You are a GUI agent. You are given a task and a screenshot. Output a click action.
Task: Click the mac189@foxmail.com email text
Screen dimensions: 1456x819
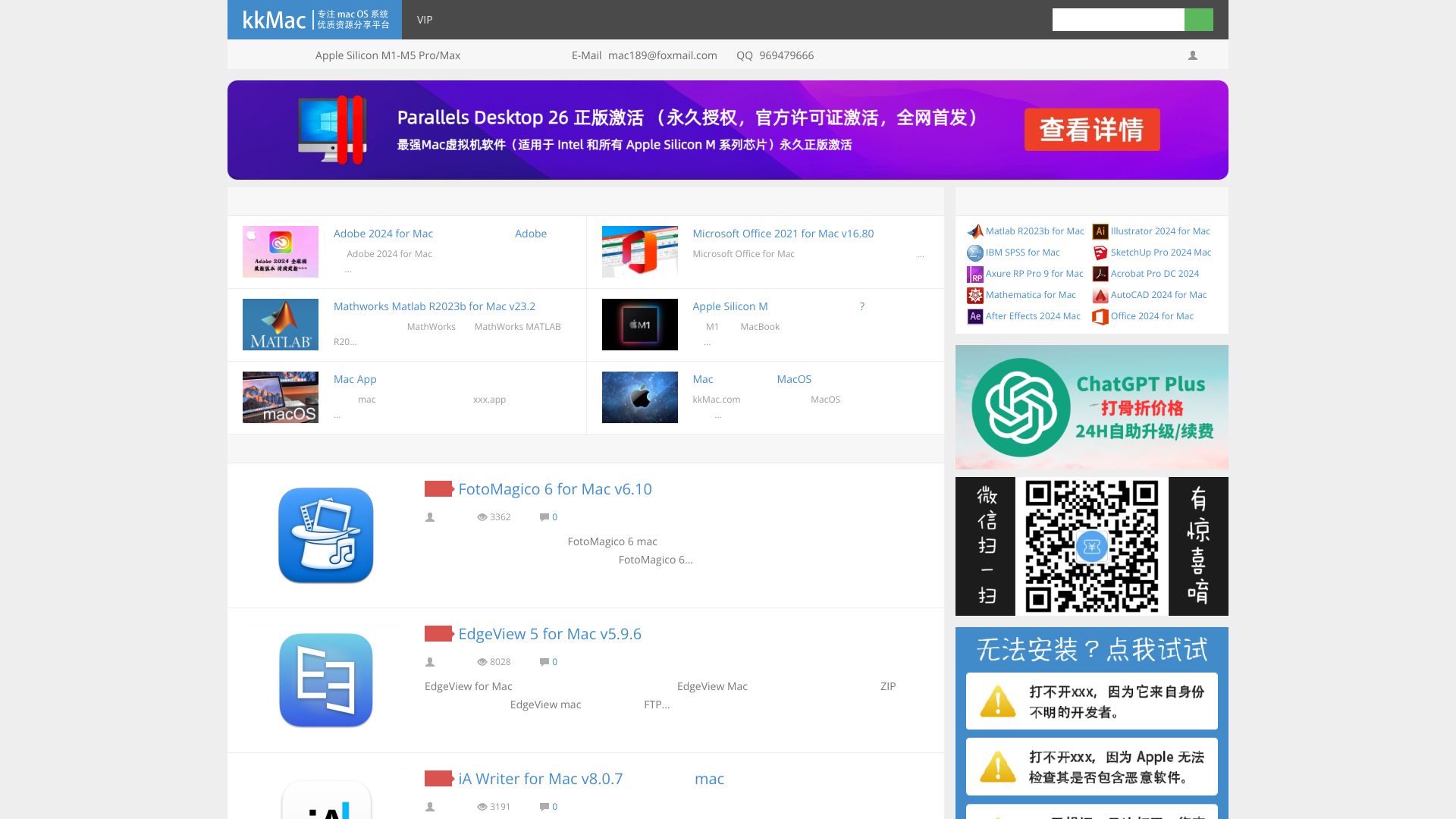click(663, 55)
